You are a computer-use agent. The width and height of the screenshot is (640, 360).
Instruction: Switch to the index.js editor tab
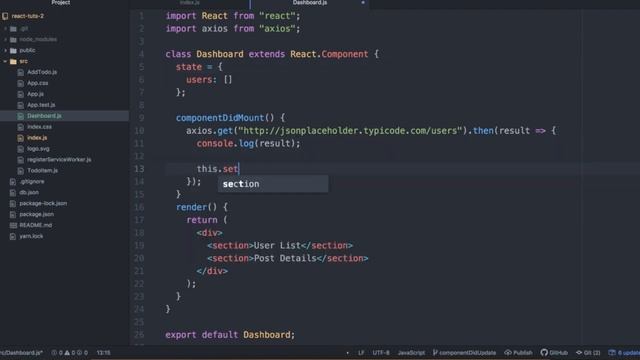coord(190,2)
